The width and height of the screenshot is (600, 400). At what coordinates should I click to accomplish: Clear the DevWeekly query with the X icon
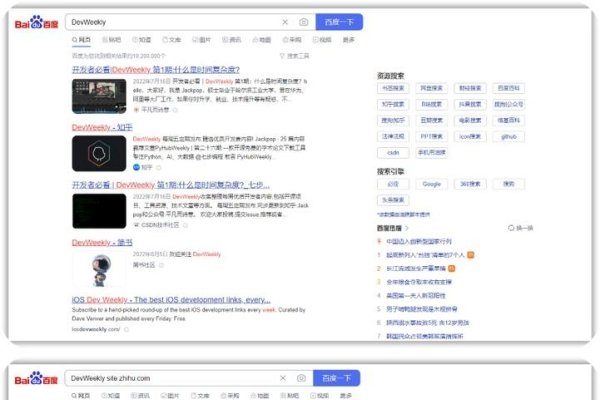click(285, 22)
